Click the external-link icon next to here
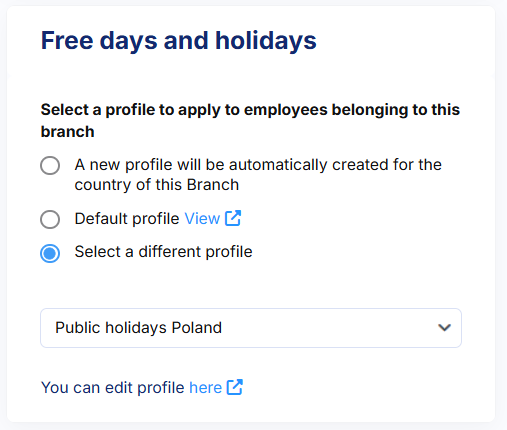 coord(235,387)
